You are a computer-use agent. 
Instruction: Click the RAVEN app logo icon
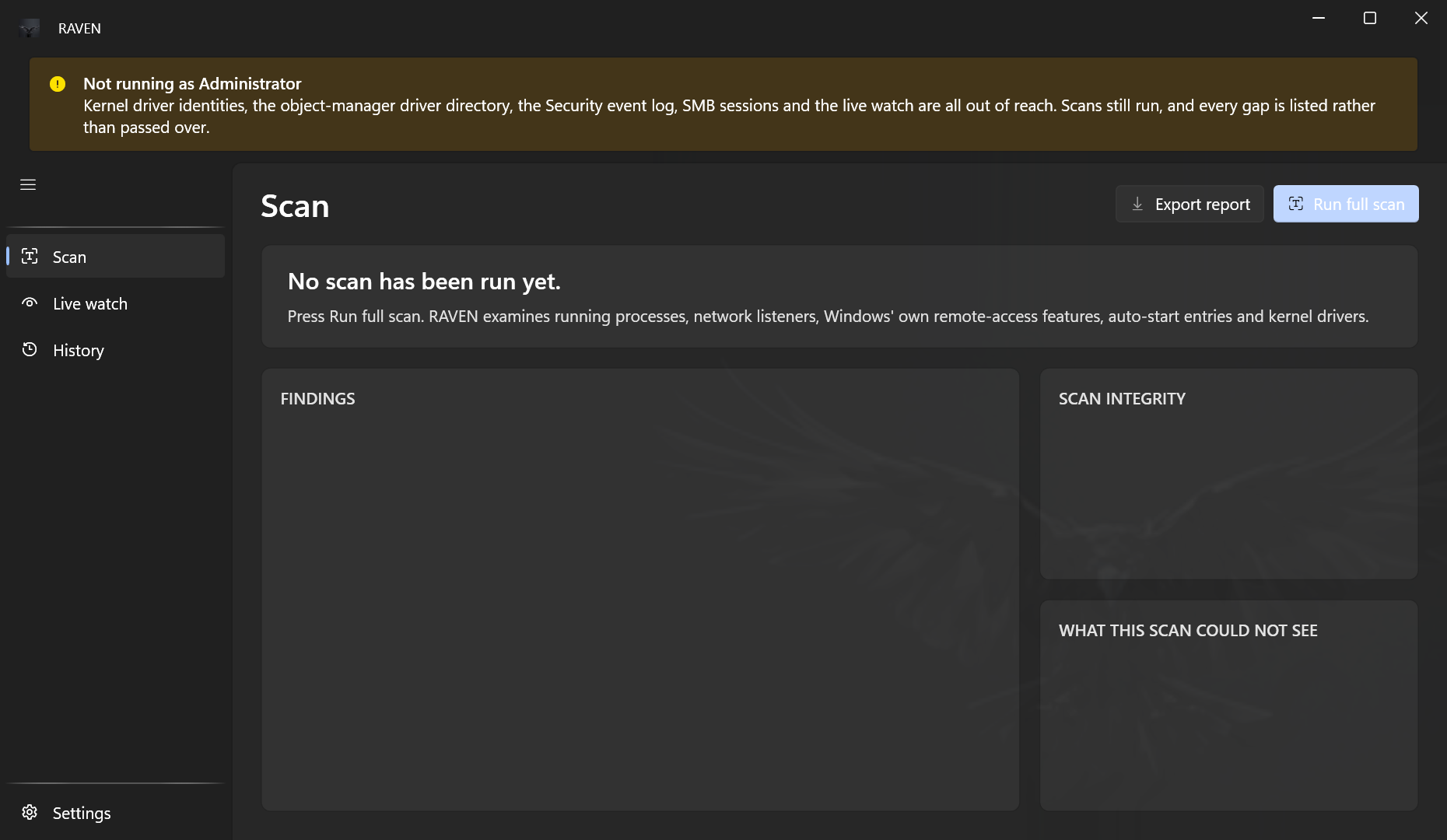30,28
